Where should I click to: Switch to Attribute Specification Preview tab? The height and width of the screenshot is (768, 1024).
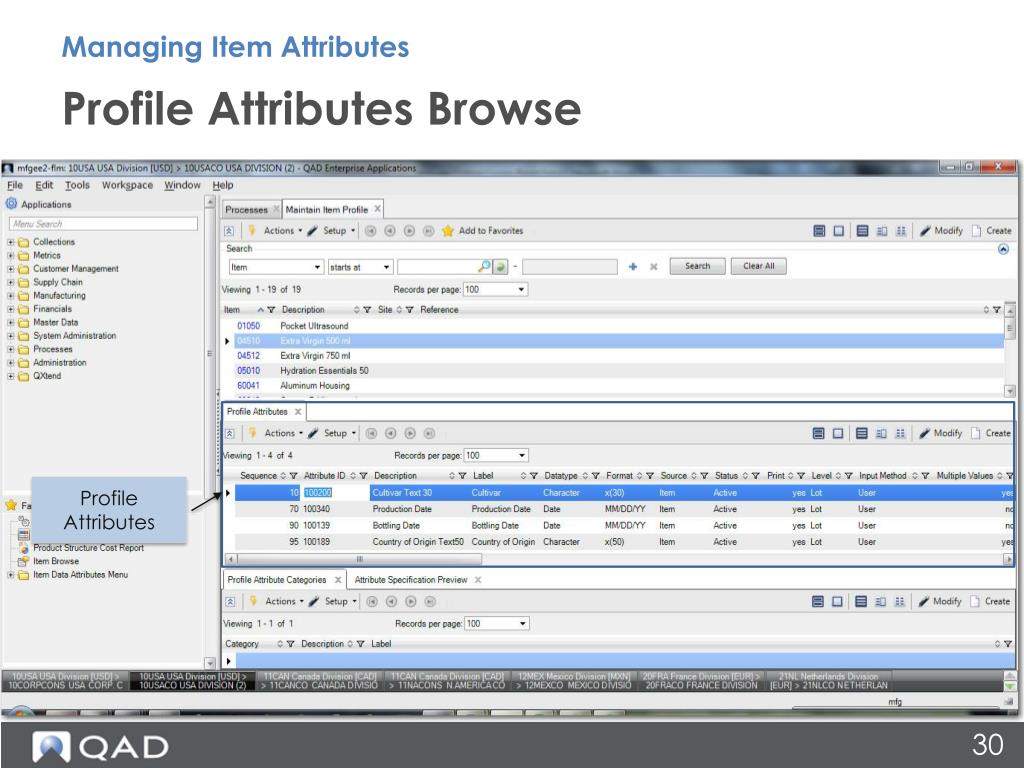pyautogui.click(x=411, y=580)
